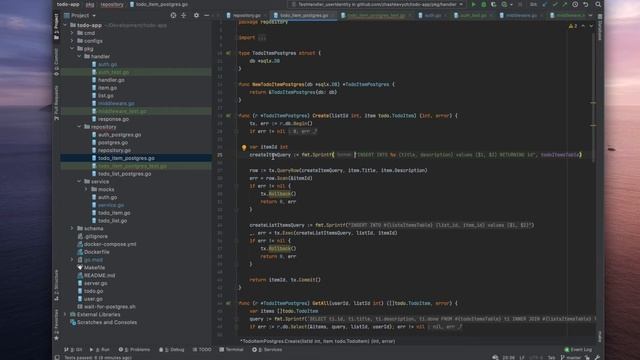Open the Terminal tool window tab

click(231, 350)
